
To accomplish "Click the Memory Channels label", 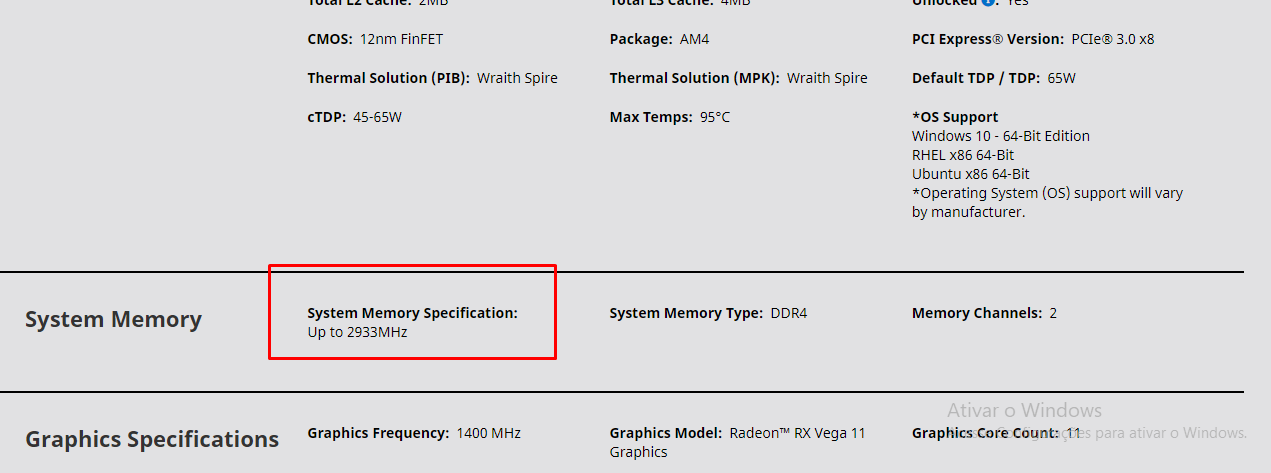I will click(x=977, y=313).
